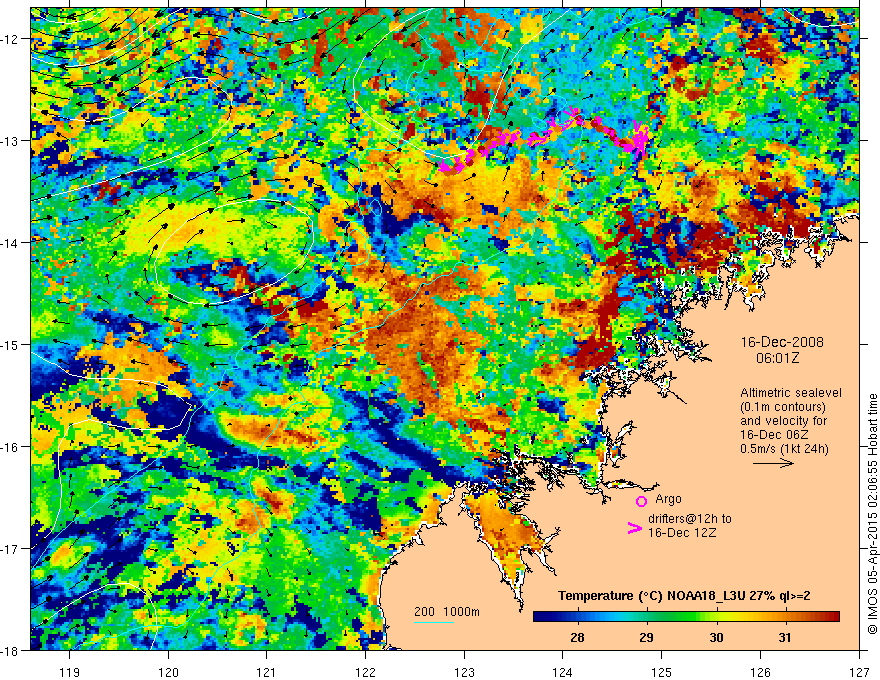Click the text 0.5m/s (1kt 24h)
The height and width of the screenshot is (680, 880).
coord(784,448)
